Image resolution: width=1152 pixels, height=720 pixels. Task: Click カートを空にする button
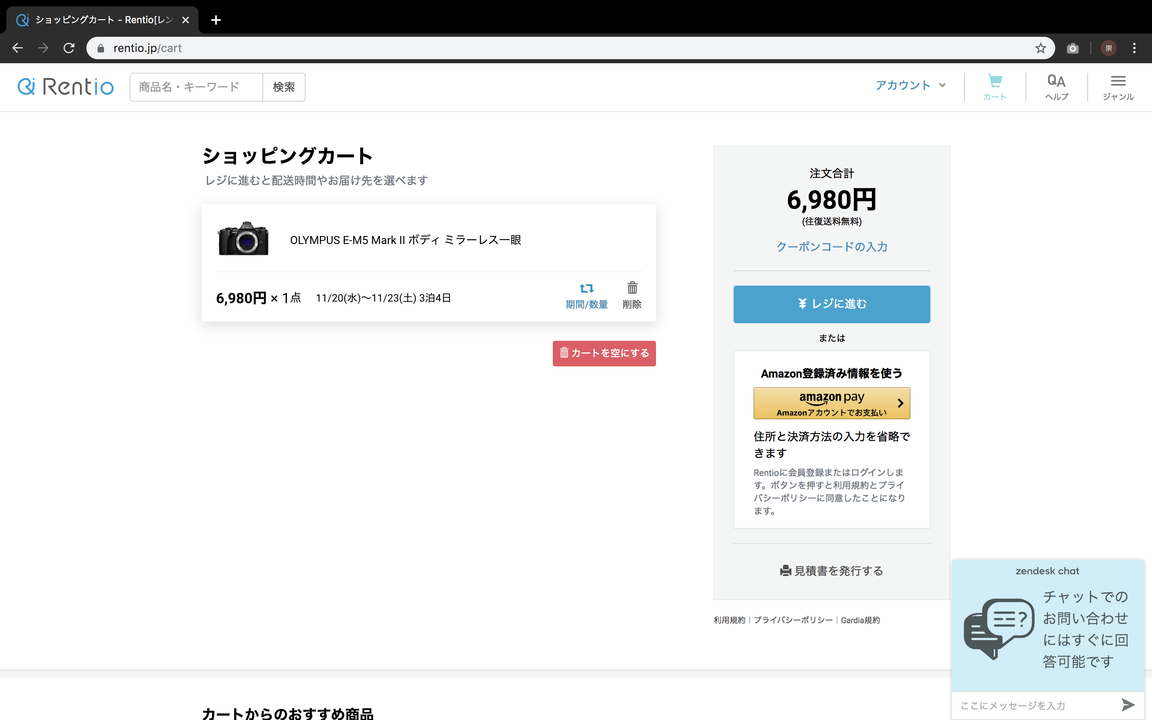(604, 353)
